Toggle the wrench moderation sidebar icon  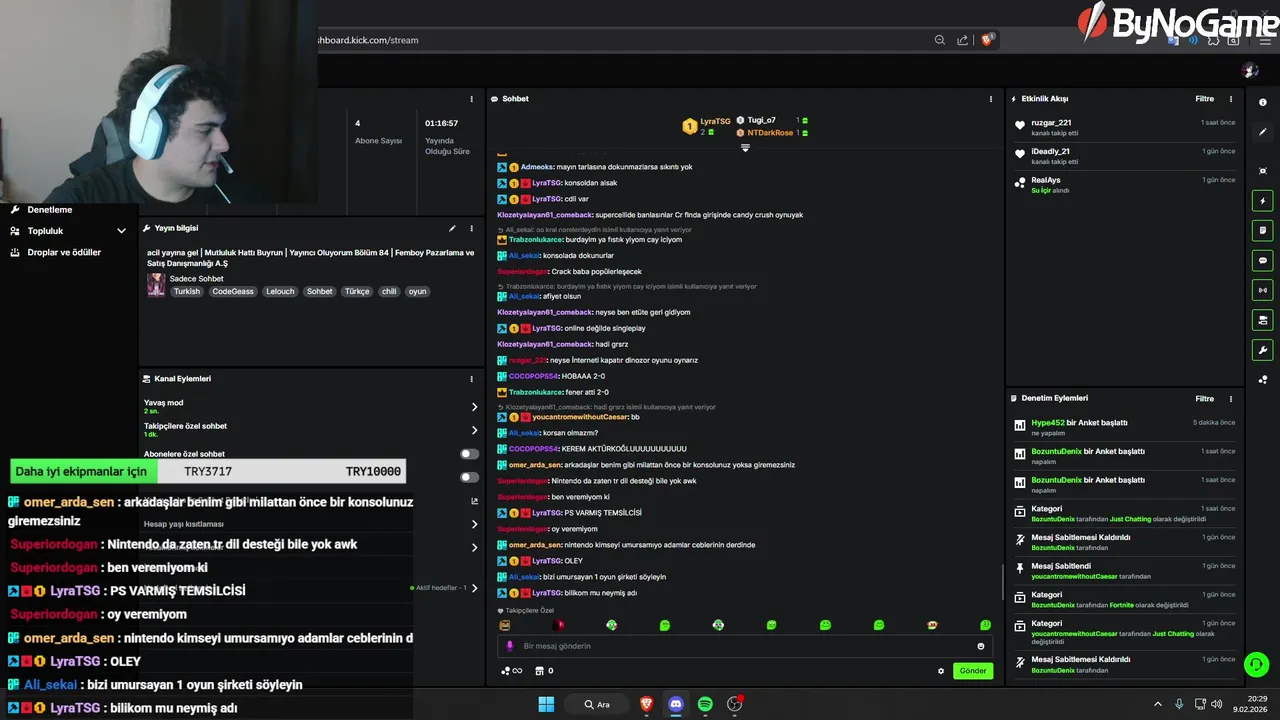click(1263, 351)
